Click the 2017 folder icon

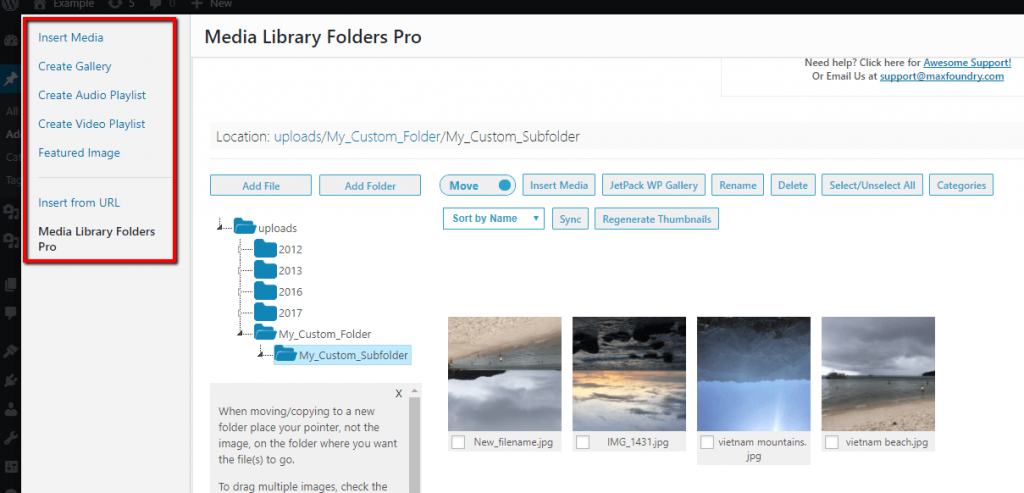coord(265,312)
